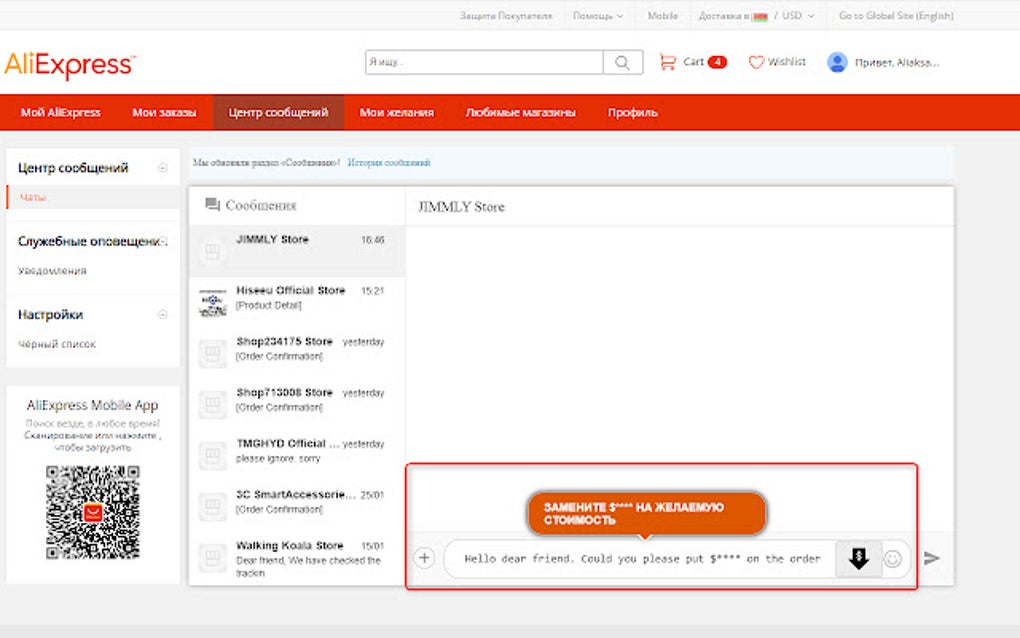The image size is (1020, 638).
Task: Collapse the Служебные оповещения sidebar section
Action: coord(164,241)
